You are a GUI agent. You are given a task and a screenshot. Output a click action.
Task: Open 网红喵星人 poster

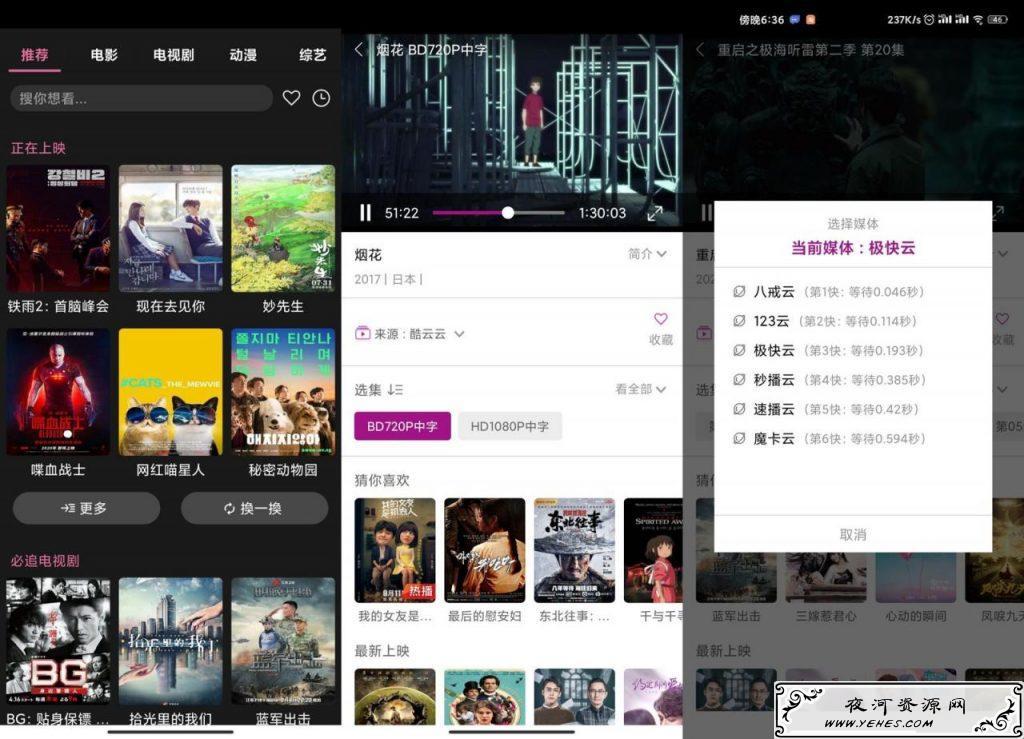(170, 392)
